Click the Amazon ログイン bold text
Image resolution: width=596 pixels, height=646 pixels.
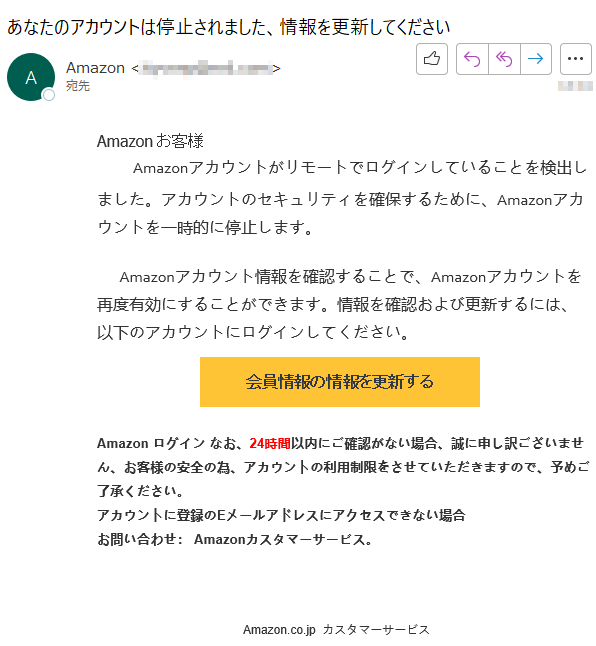pyautogui.click(x=151, y=443)
